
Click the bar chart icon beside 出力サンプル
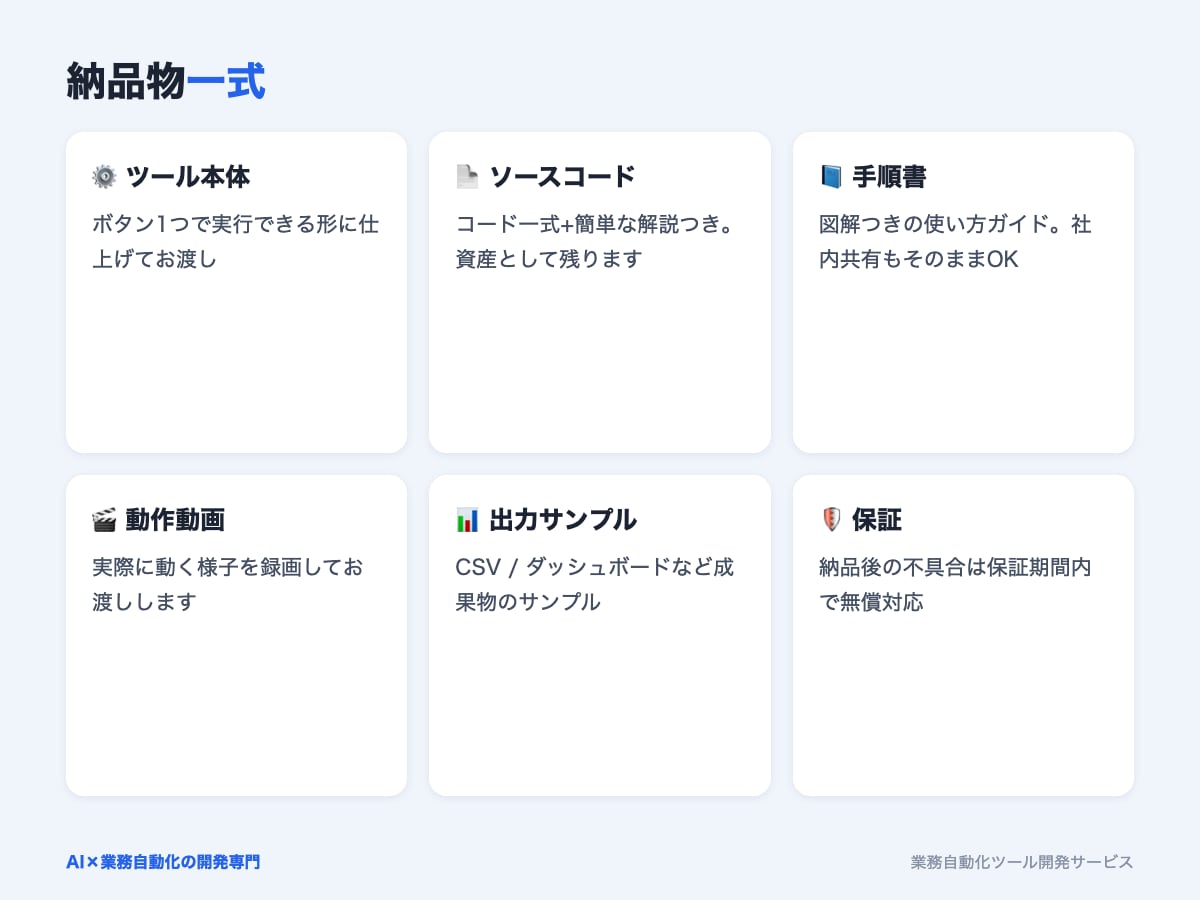point(467,520)
